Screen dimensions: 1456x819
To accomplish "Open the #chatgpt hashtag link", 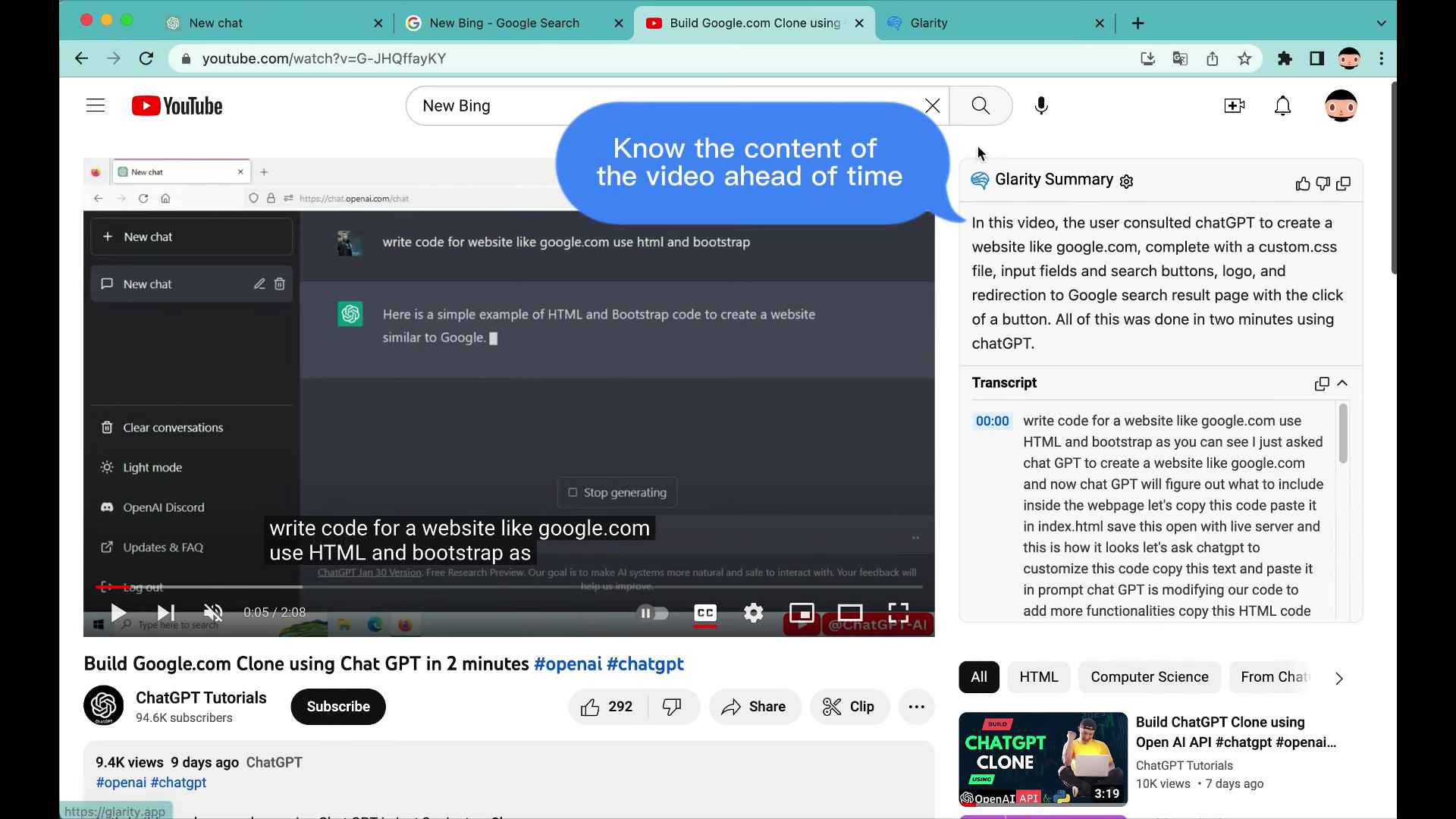I will (x=179, y=783).
